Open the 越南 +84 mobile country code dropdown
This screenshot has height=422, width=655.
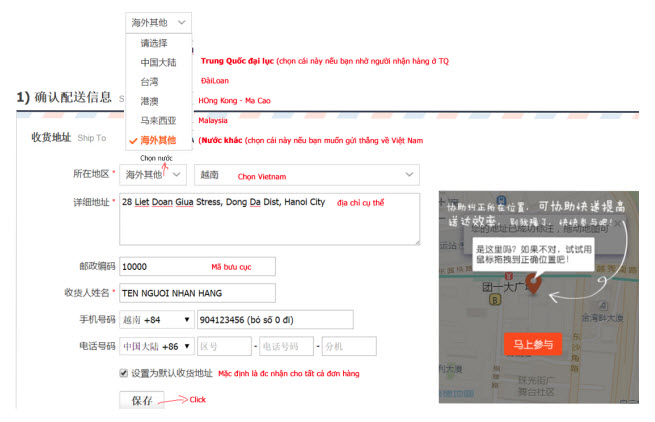[157, 320]
